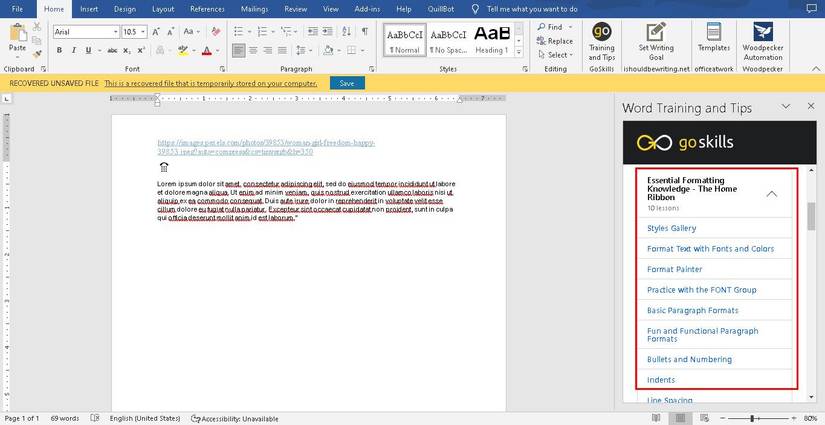Launch Woodpecker Automation add-in
Image resolution: width=825 pixels, height=425 pixels.
763,42
